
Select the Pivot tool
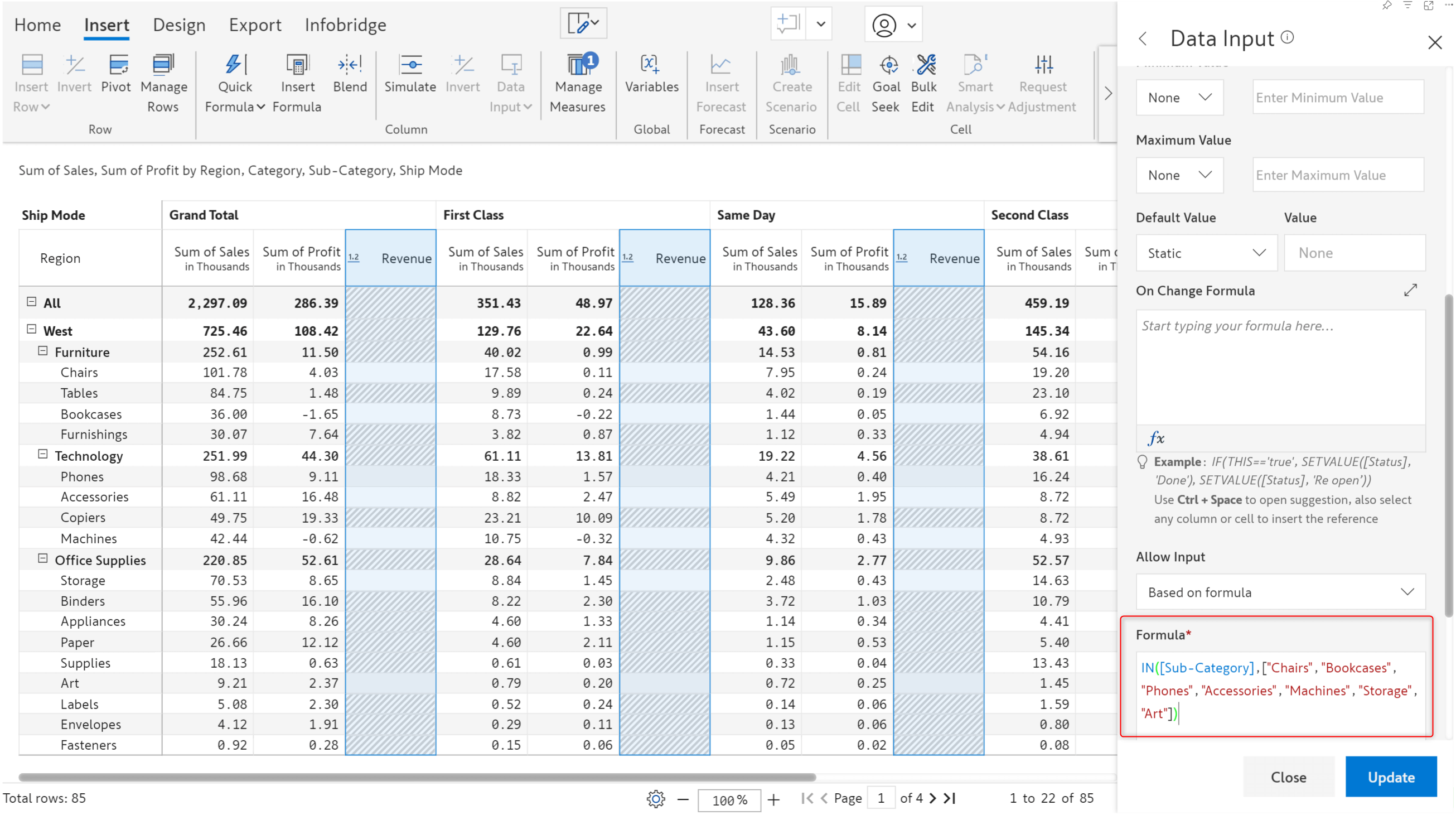point(117,74)
